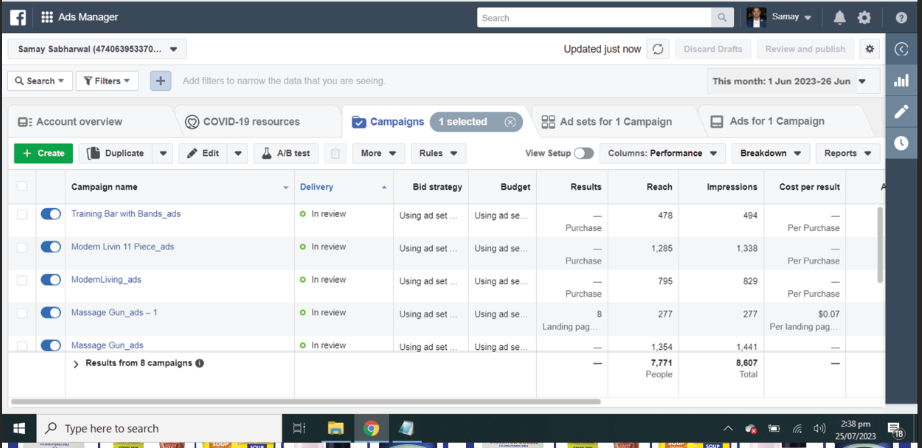Open the edit pencil panel in right sidebar
Screen dimensions: 922x448
(x=901, y=112)
